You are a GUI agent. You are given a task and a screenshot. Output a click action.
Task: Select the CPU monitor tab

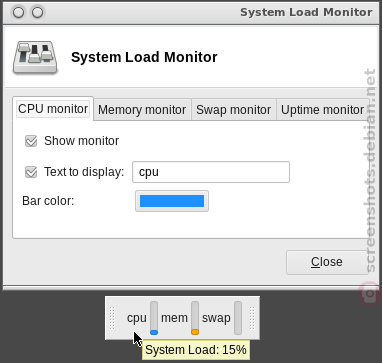[x=53, y=109]
